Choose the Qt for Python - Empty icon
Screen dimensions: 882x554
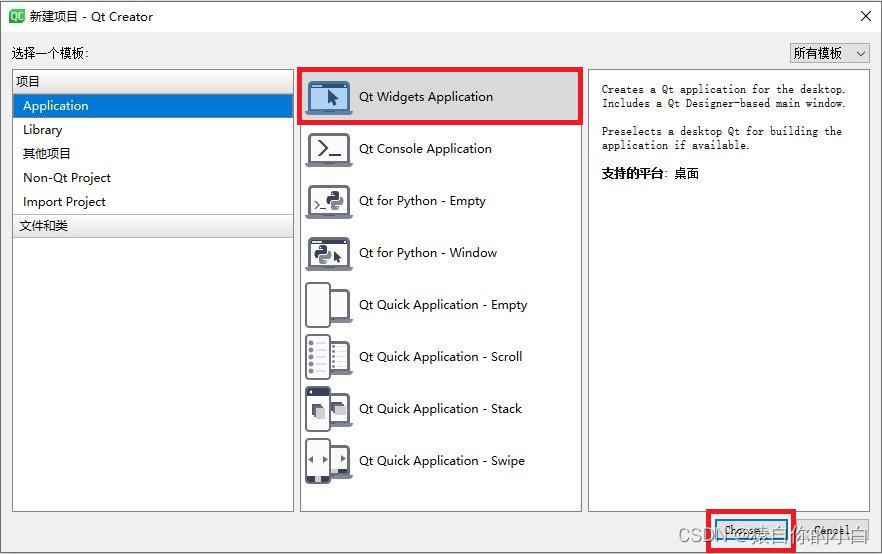coord(328,202)
